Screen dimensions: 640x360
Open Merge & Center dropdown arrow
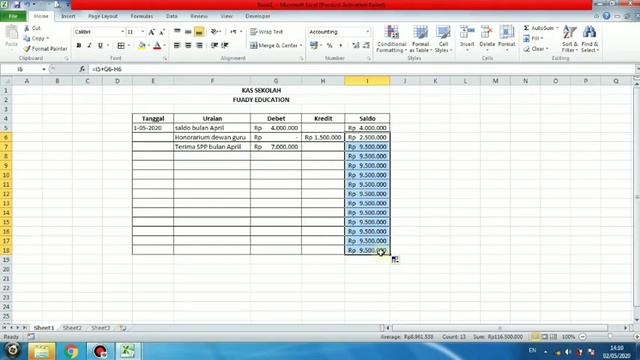click(301, 45)
